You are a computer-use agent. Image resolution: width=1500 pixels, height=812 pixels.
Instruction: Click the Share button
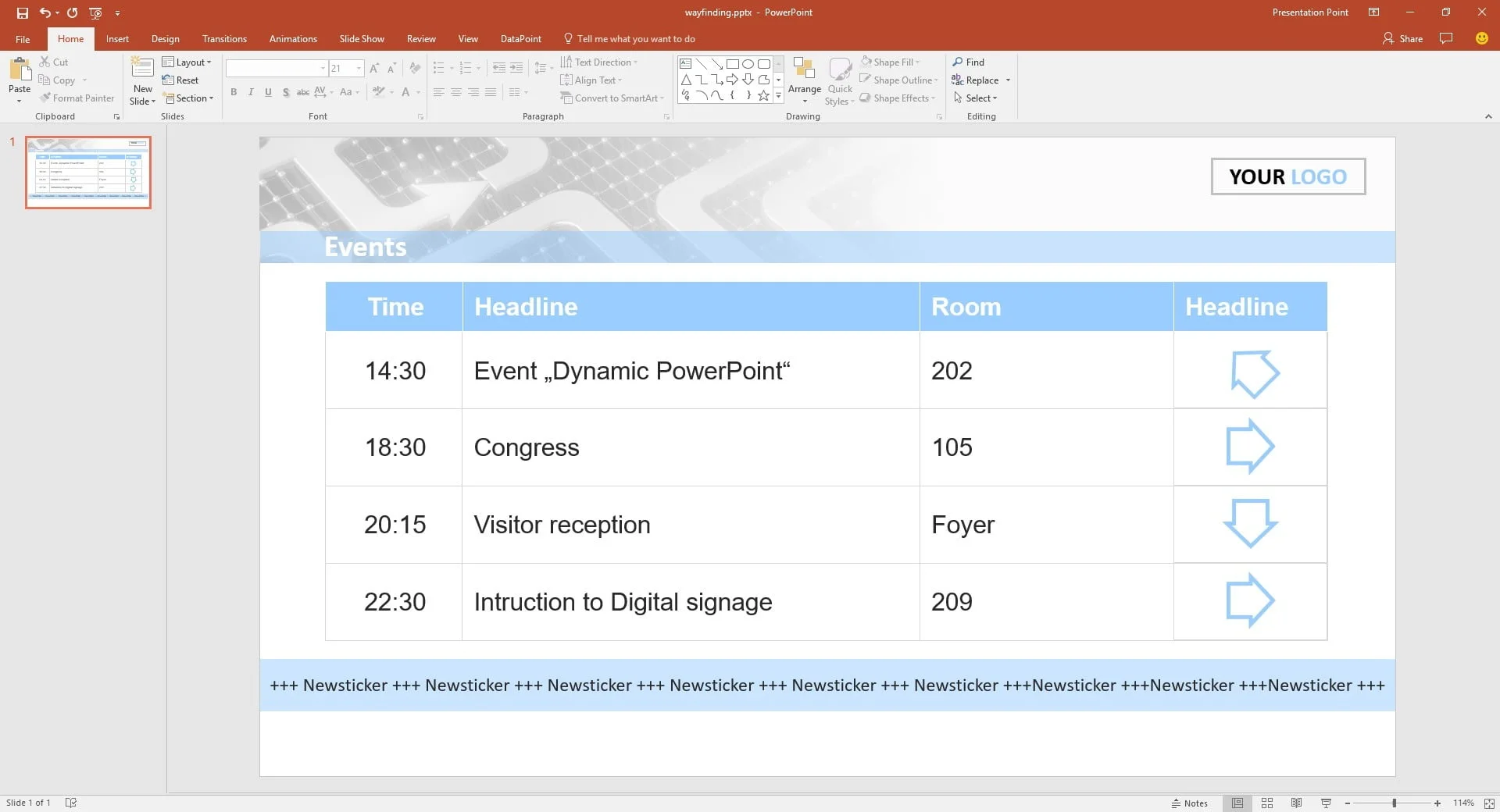(x=1402, y=38)
